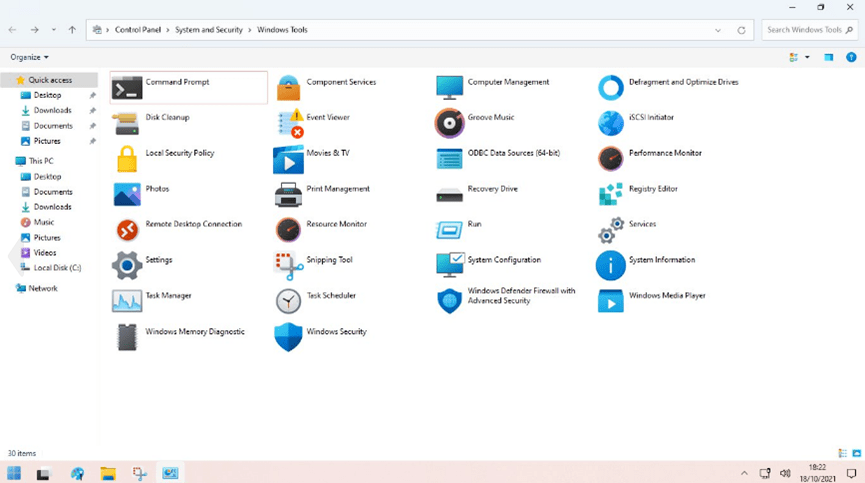Click the Search Windows Tools field
The width and height of the screenshot is (865, 483).
pyautogui.click(x=803, y=30)
